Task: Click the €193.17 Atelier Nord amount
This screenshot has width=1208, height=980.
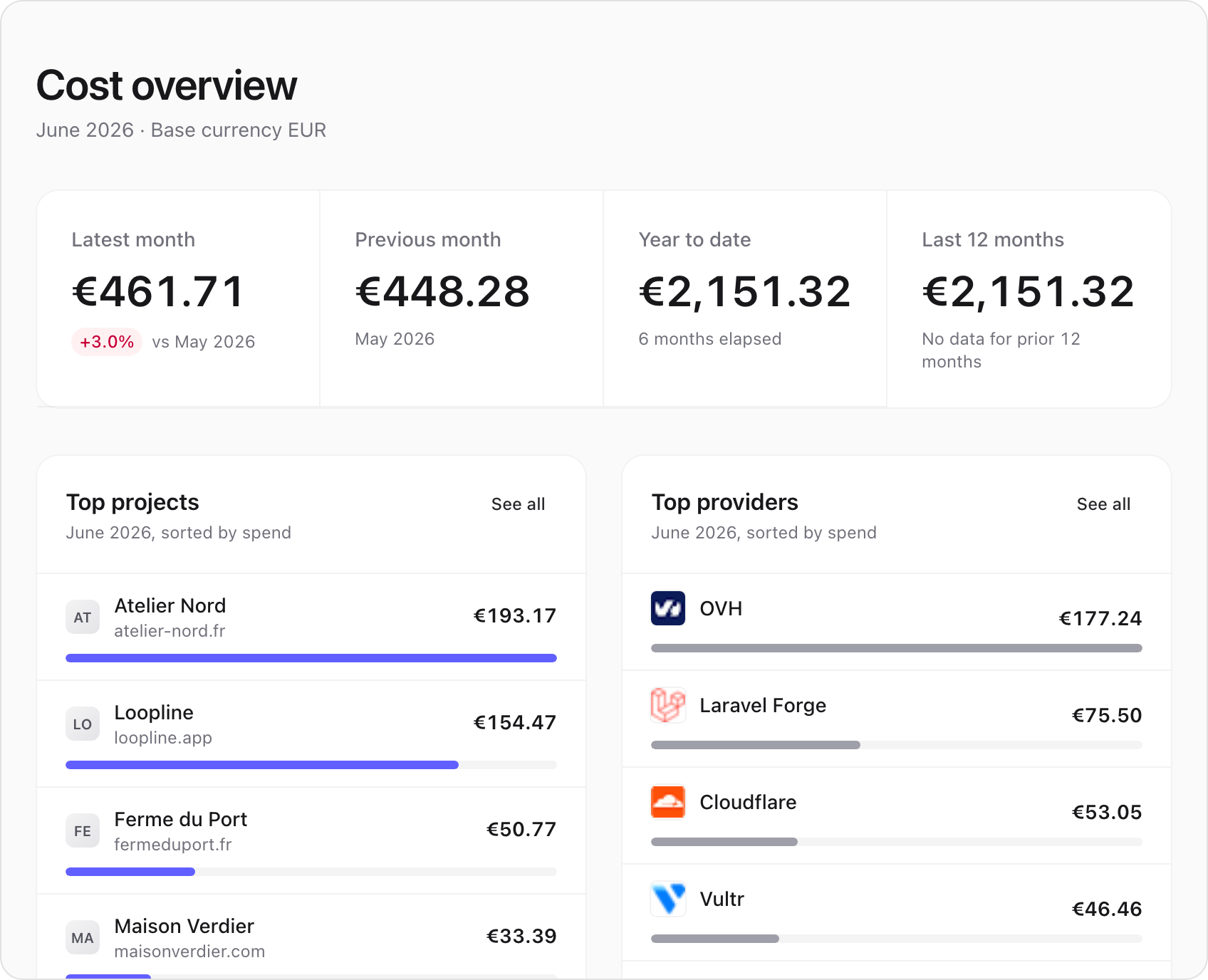Action: [x=515, y=615]
